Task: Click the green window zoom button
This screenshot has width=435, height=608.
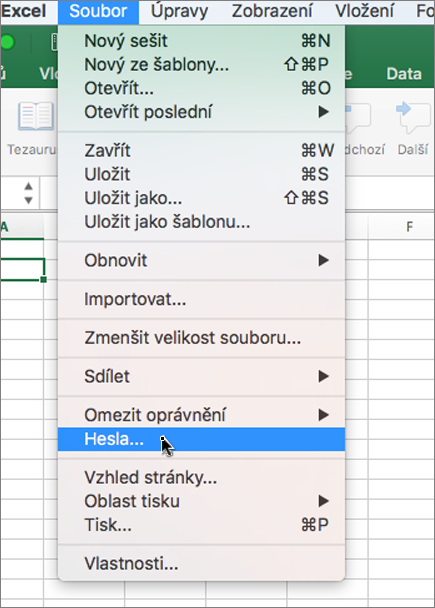Action: tap(7, 42)
